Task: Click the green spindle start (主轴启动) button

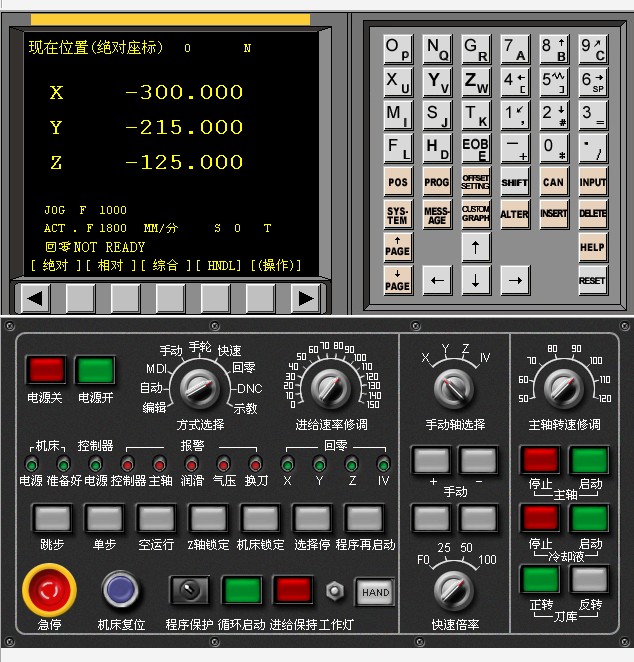Action: coord(589,461)
